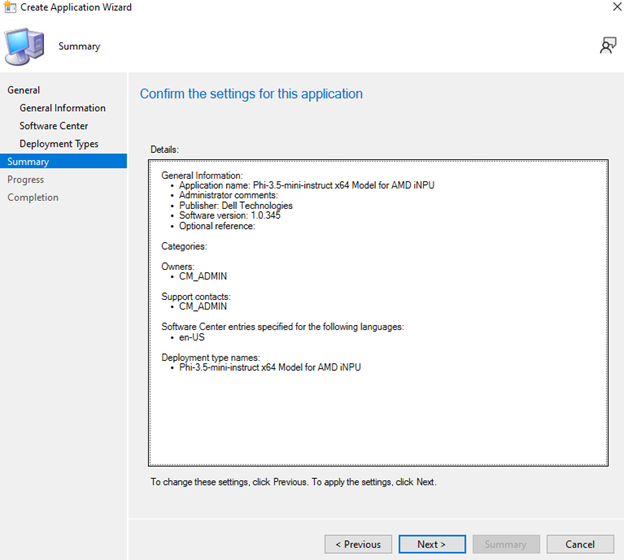The height and width of the screenshot is (560, 624).
Task: Click the computer icon in the Summary header
Action: pyautogui.click(x=26, y=45)
